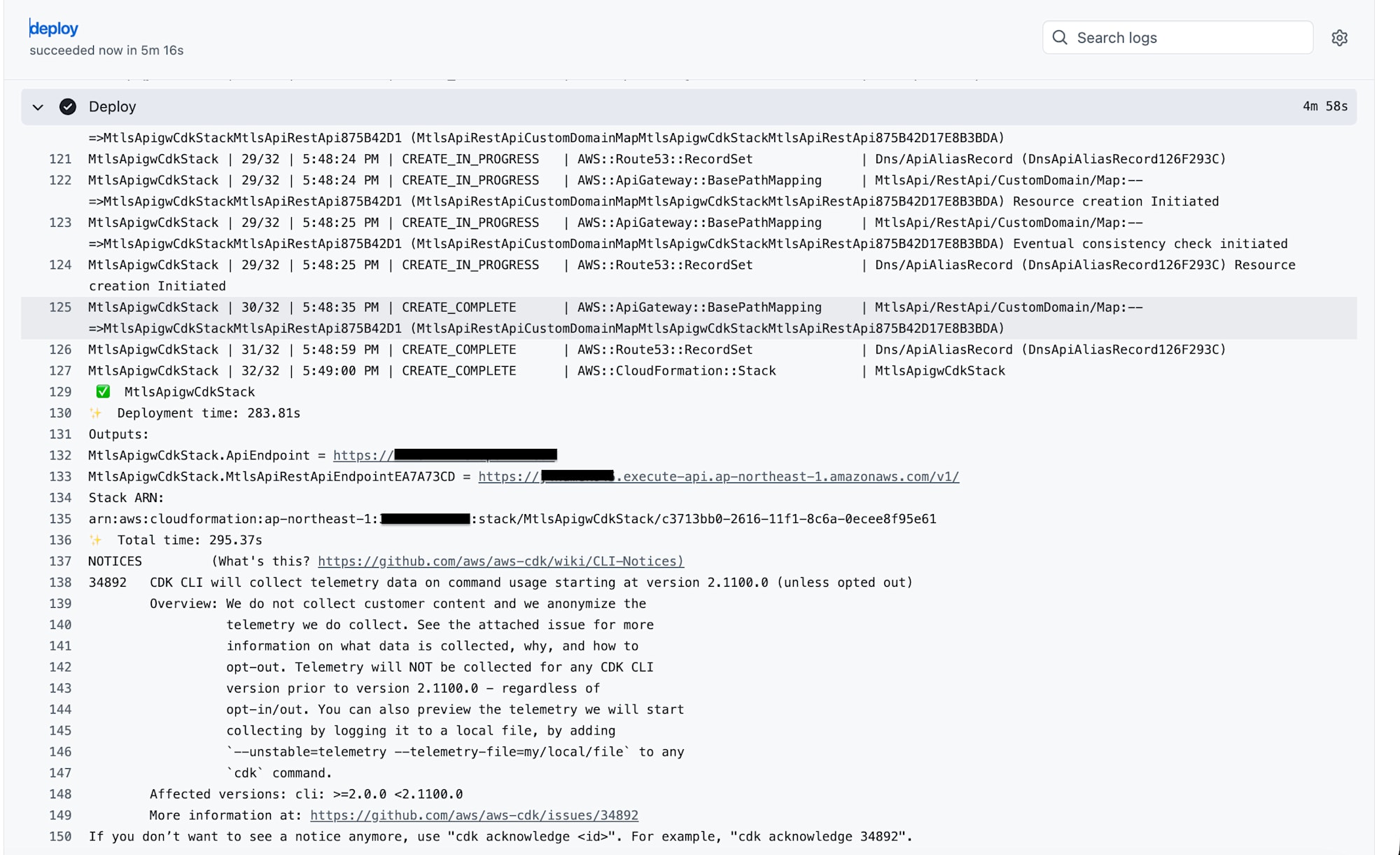Select log line number 135
The height and width of the screenshot is (855, 1400).
(60, 519)
